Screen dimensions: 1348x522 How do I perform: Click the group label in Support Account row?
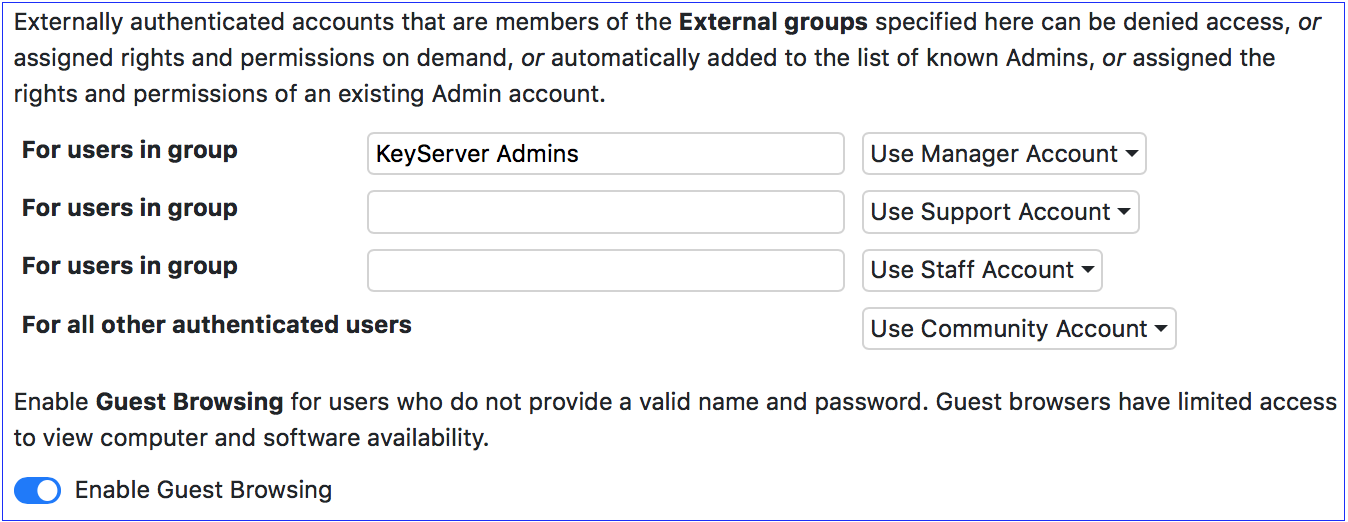pyautogui.click(x=130, y=209)
